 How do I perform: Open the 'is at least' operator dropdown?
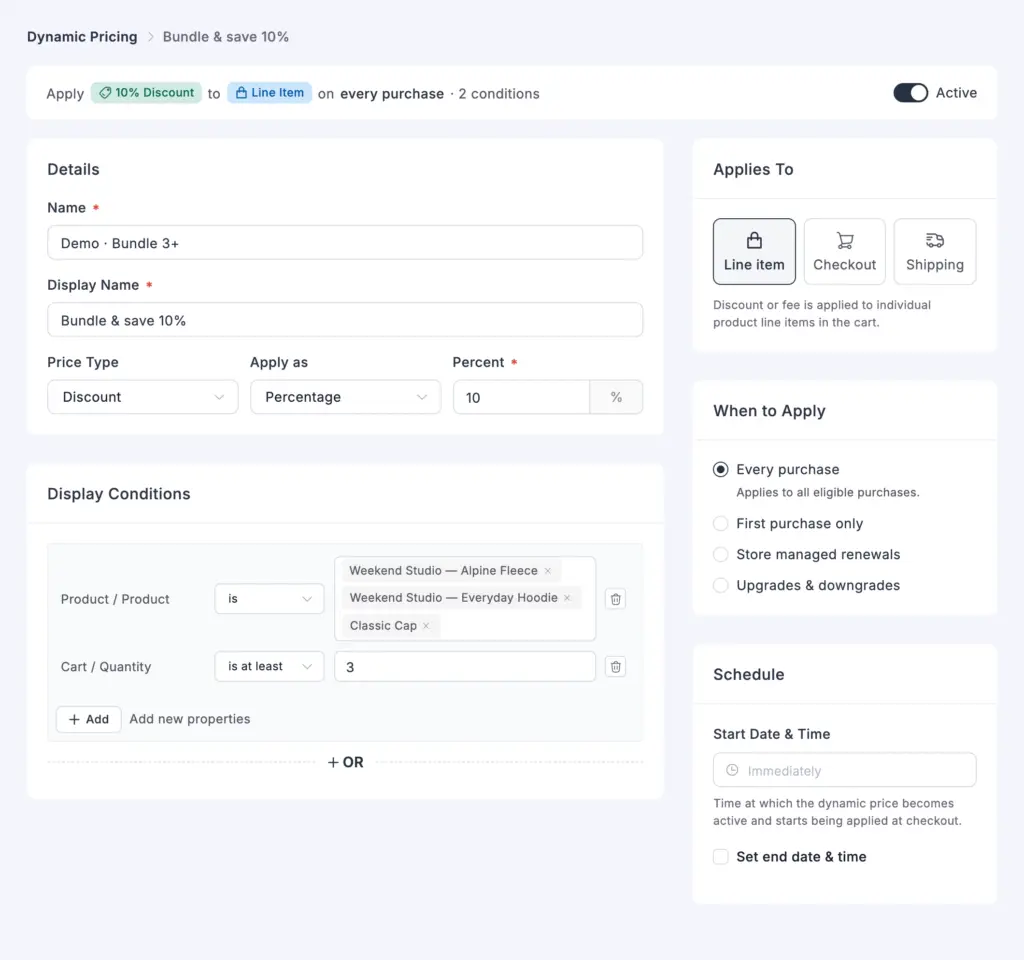pyautogui.click(x=269, y=667)
